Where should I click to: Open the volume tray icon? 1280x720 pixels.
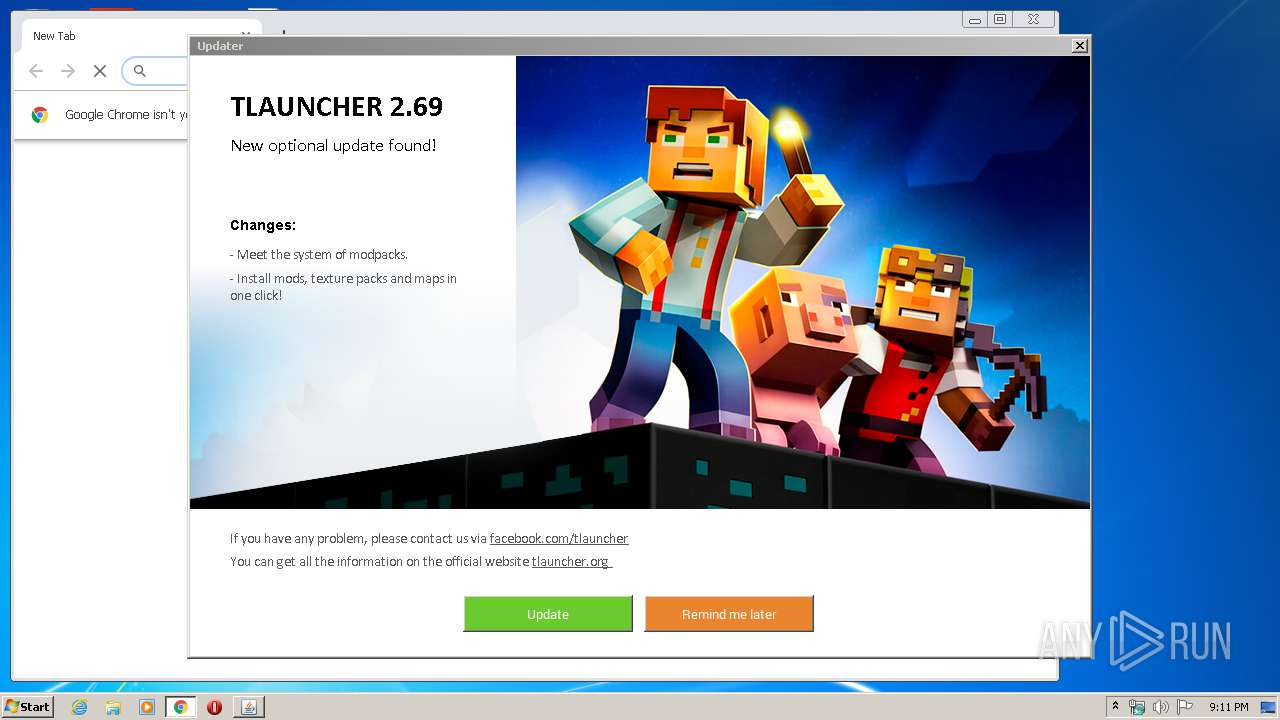pyautogui.click(x=1161, y=707)
